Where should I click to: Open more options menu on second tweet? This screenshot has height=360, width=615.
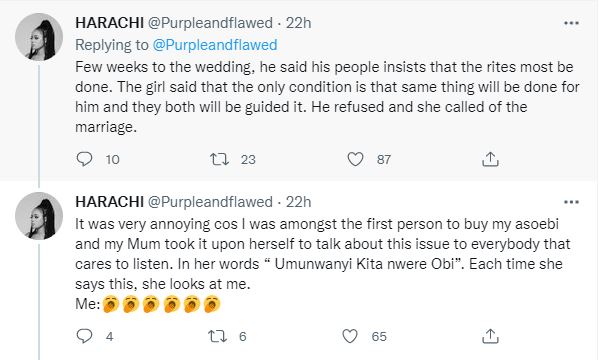[571, 202]
